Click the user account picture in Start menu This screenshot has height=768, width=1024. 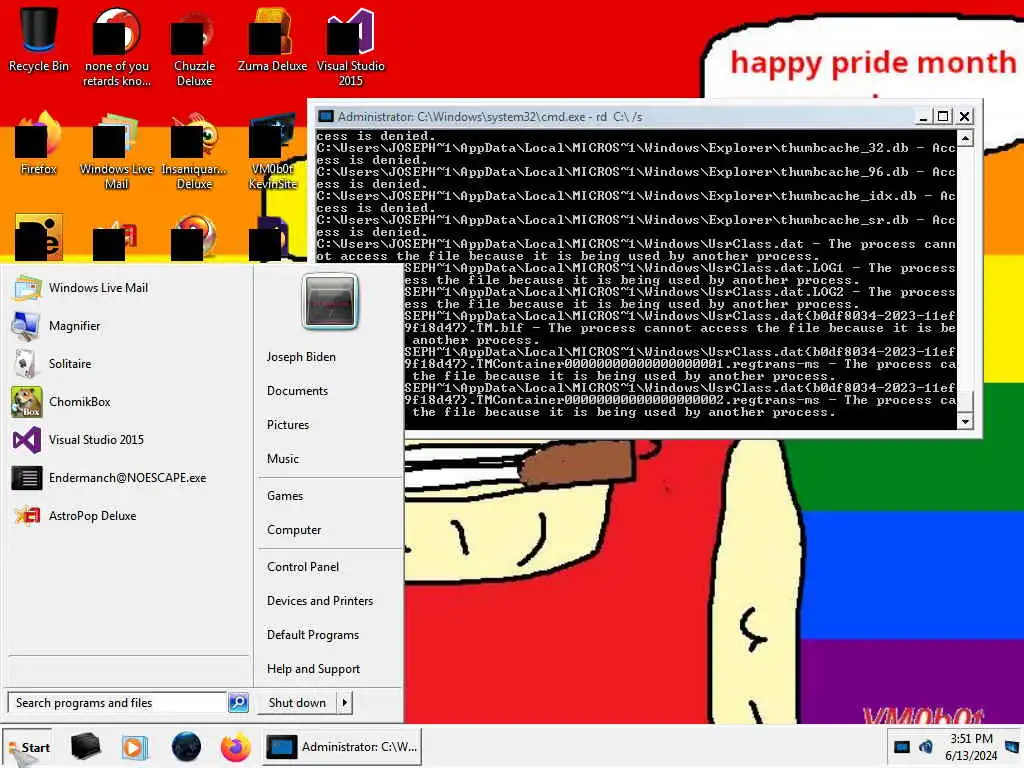[x=330, y=301]
